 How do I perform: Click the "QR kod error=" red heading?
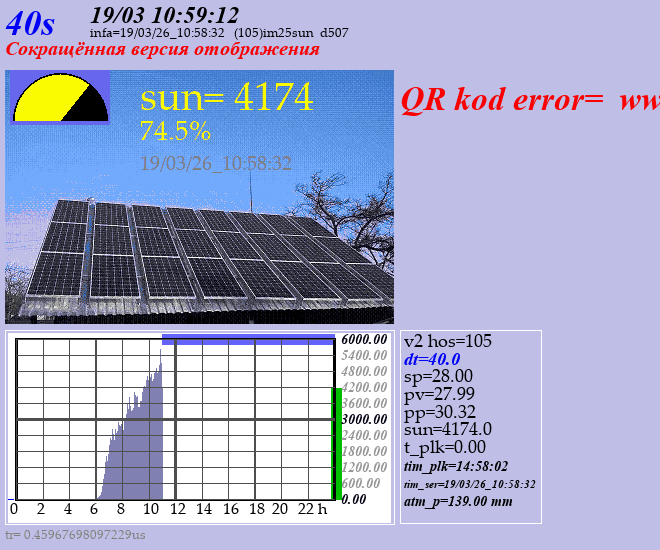pyautogui.click(x=503, y=99)
